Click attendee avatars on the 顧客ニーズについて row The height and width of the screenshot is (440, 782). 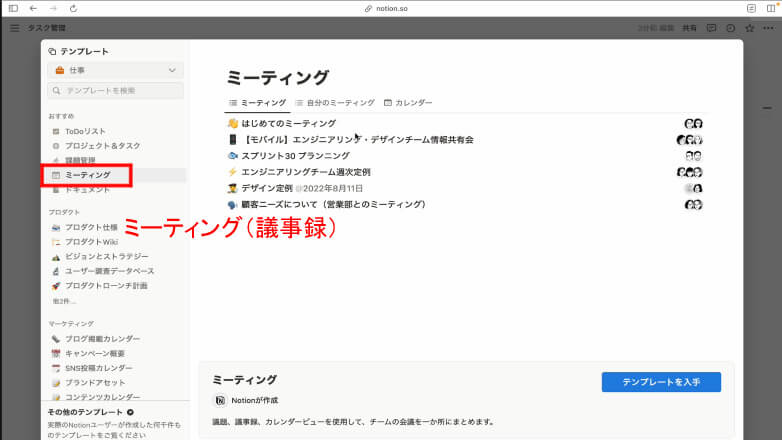693,205
